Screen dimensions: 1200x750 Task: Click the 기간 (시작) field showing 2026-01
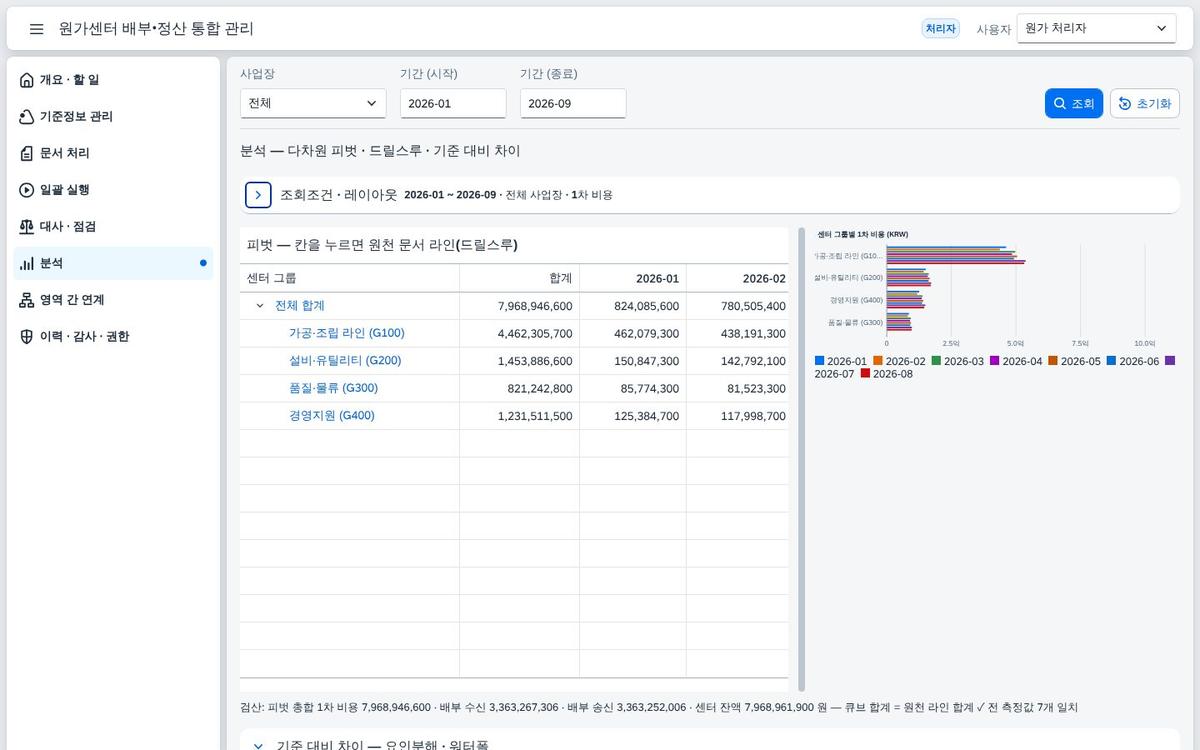(x=453, y=103)
